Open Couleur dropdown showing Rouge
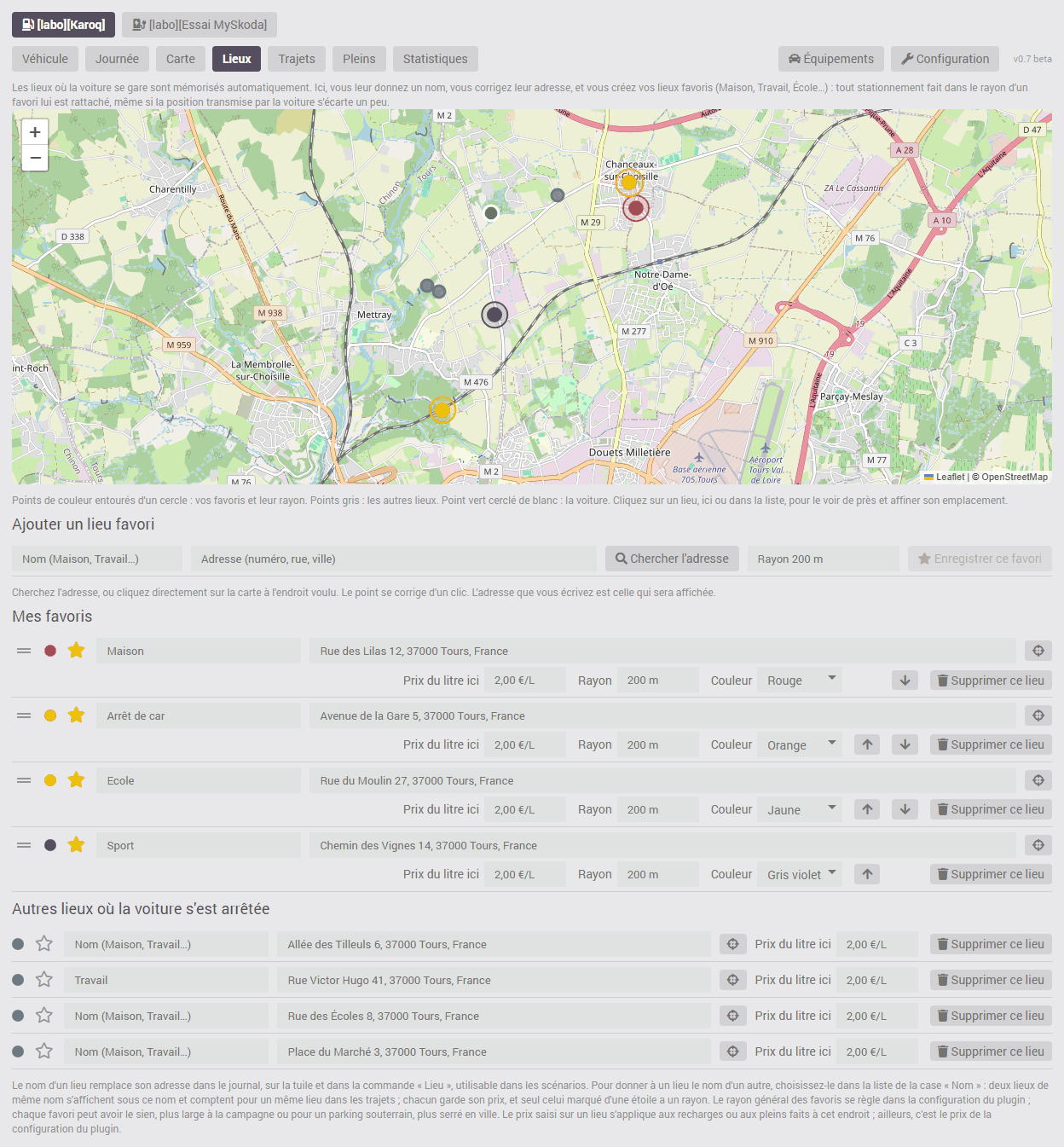The width and height of the screenshot is (1064, 1147). coord(800,681)
